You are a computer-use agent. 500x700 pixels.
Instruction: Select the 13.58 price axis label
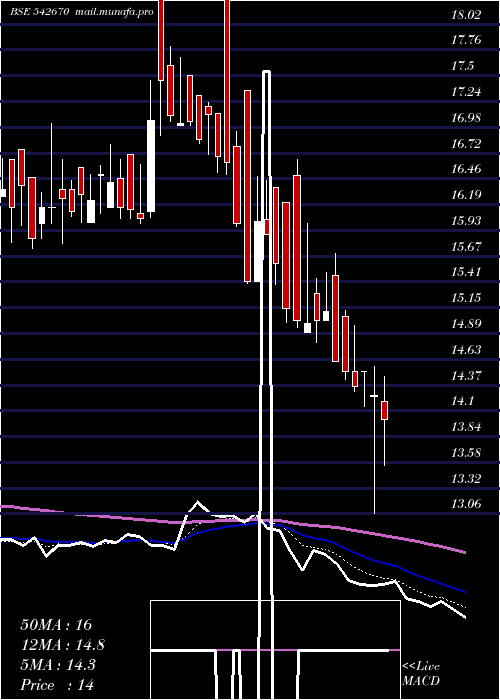click(466, 453)
